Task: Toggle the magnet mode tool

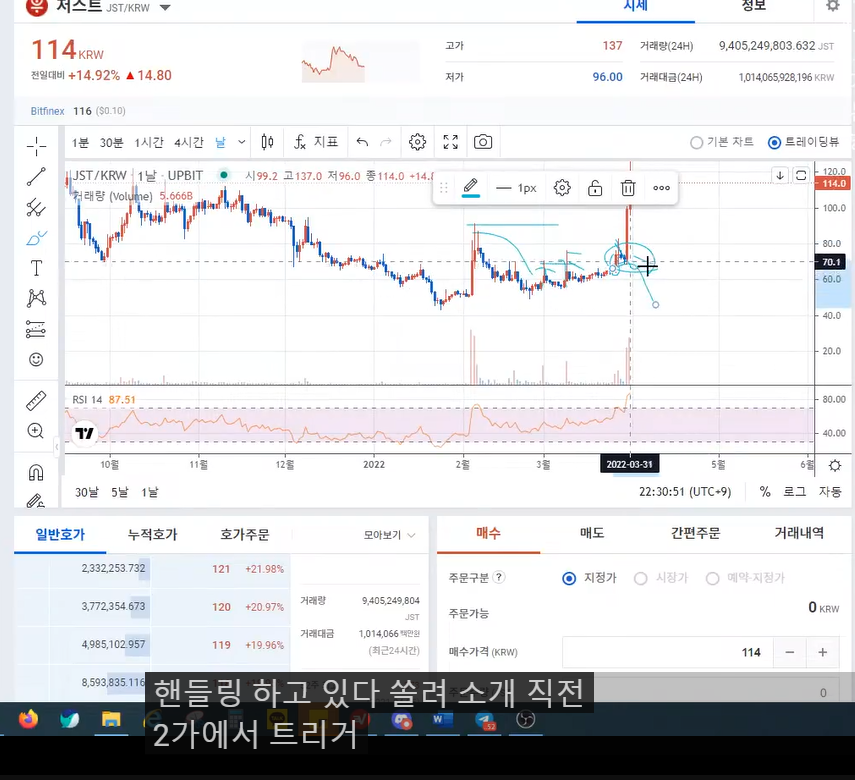Action: [x=36, y=472]
